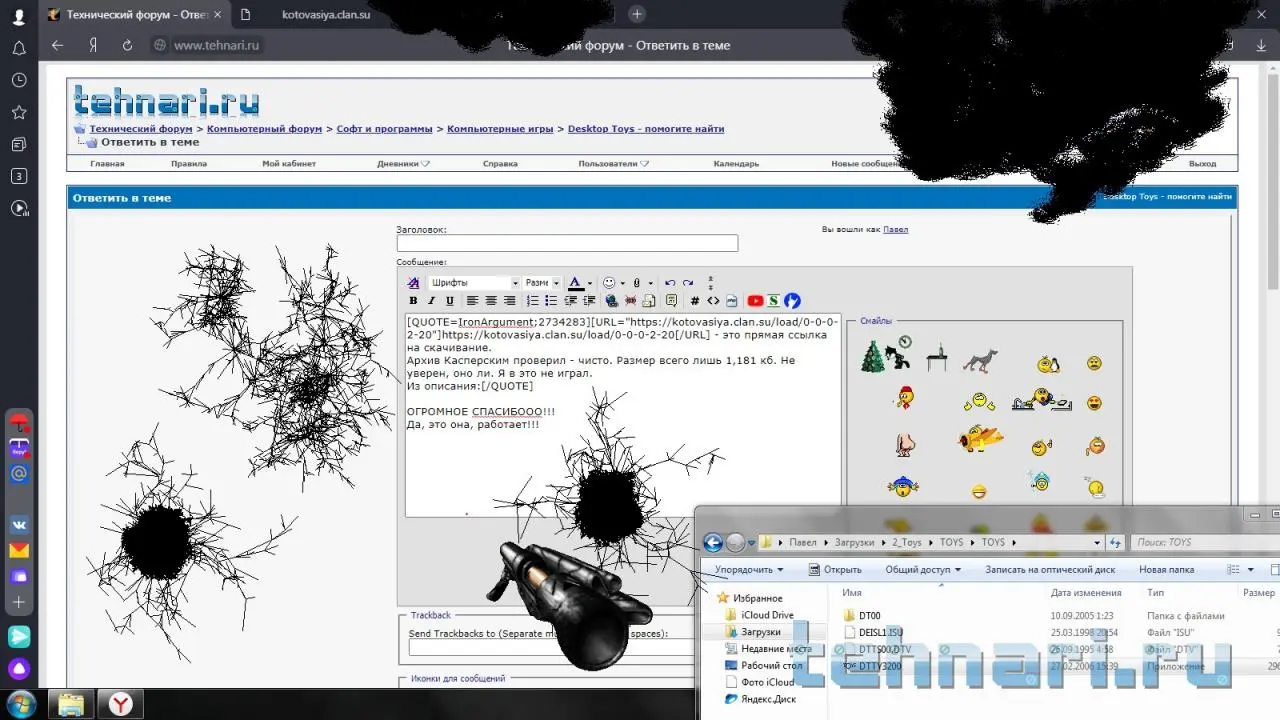
Task: Open the Шрифты font dropdown
Action: pyautogui.click(x=474, y=283)
